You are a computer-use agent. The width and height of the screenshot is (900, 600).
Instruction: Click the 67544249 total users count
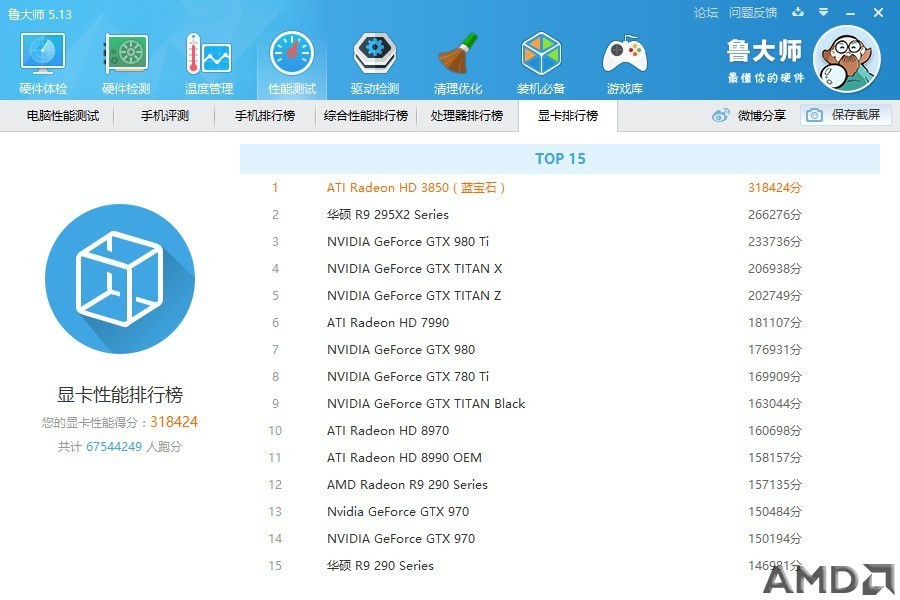114,447
